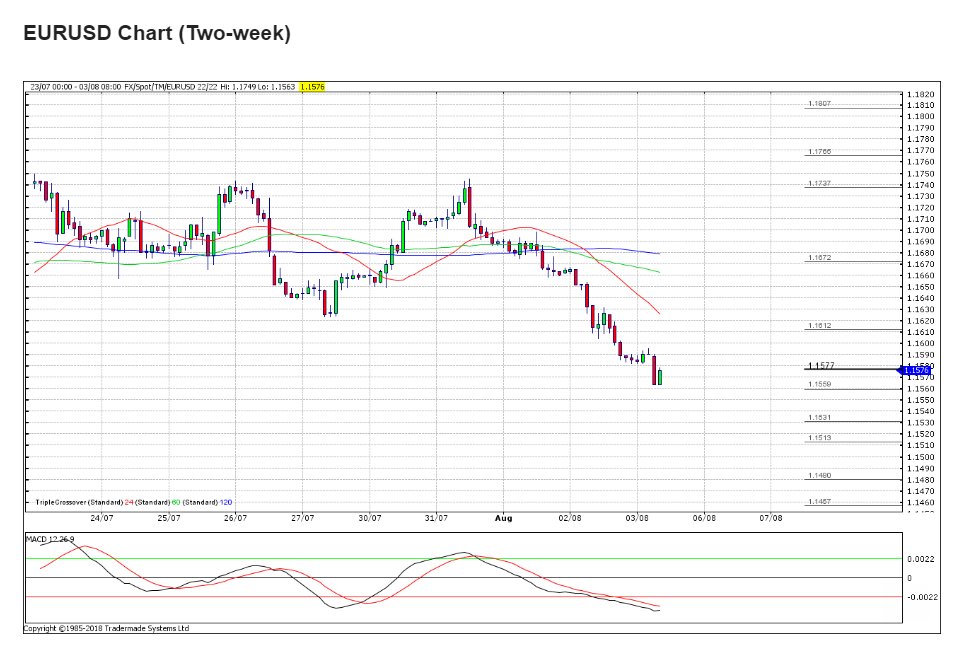This screenshot has height=661, width=968.
Task: Click the 24/07 date on time axis
Action: click(x=102, y=518)
